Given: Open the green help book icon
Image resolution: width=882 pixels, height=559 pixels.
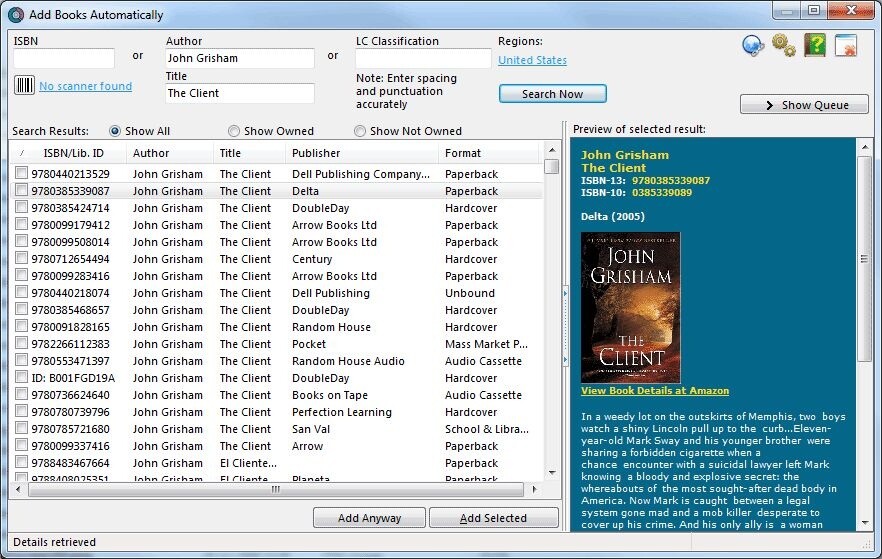Looking at the screenshot, I should pyautogui.click(x=814, y=45).
